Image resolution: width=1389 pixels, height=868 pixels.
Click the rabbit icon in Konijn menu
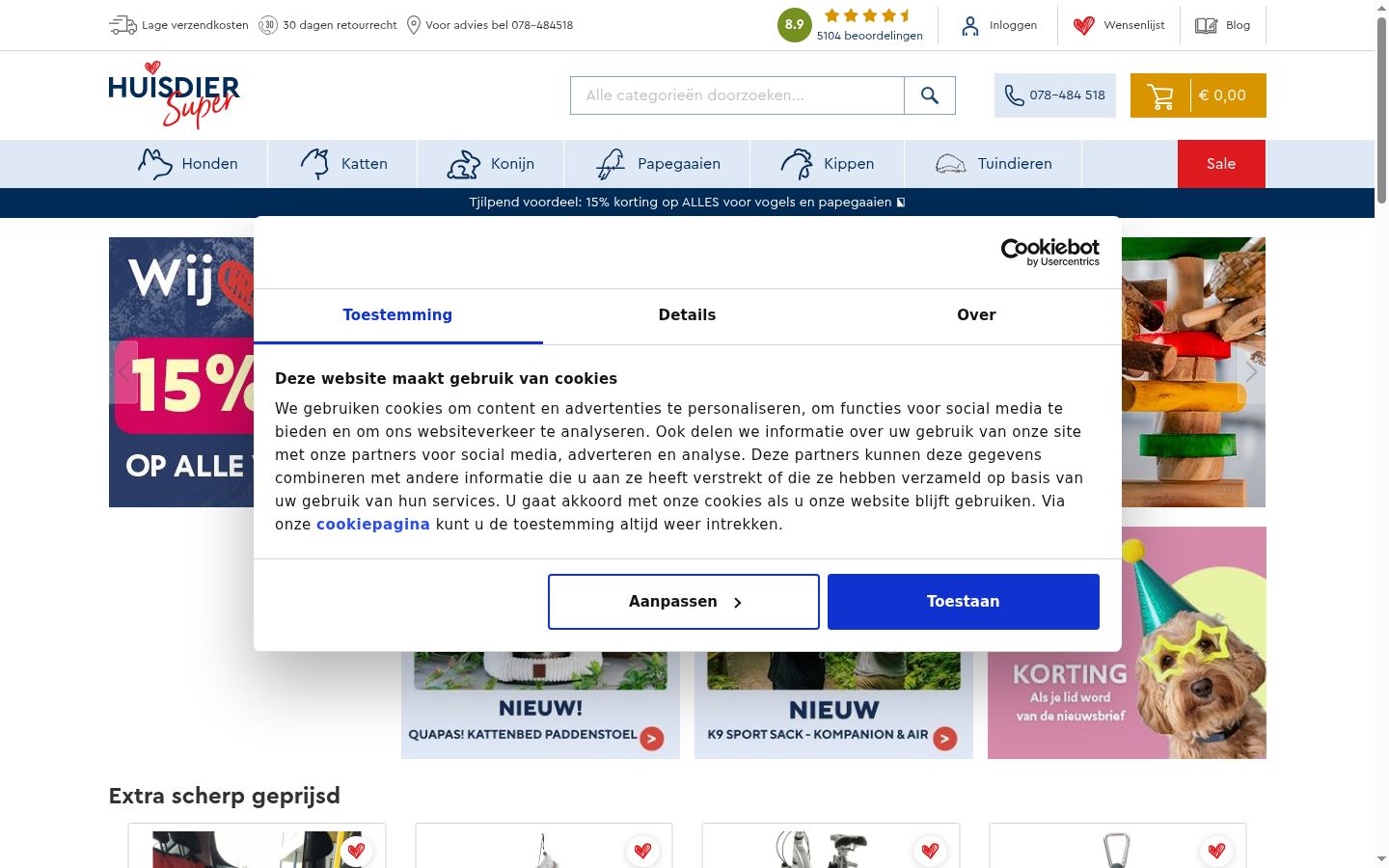[x=464, y=164]
